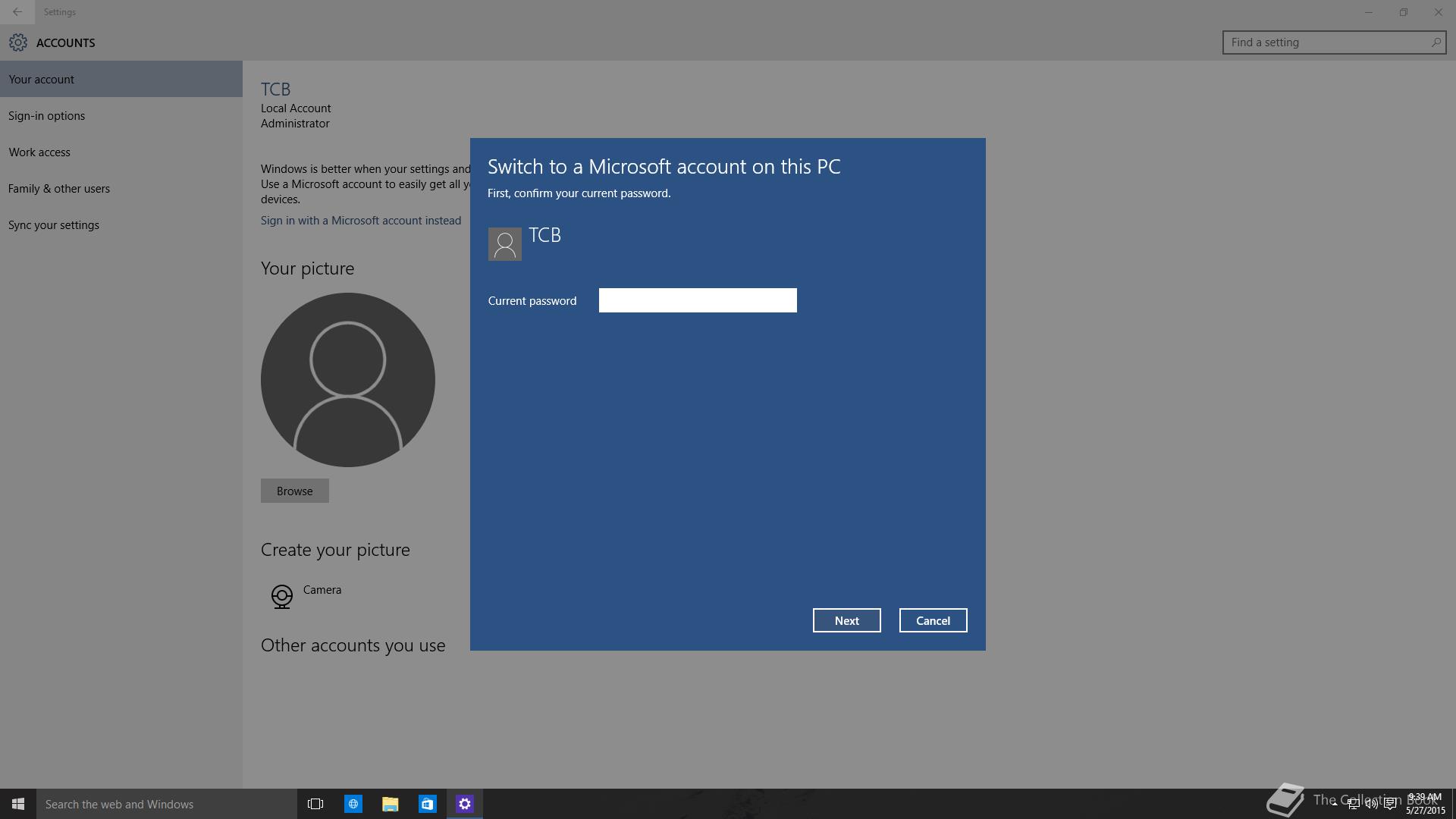Close the Settings window
This screenshot has width=1456, height=819.
click(x=1439, y=12)
